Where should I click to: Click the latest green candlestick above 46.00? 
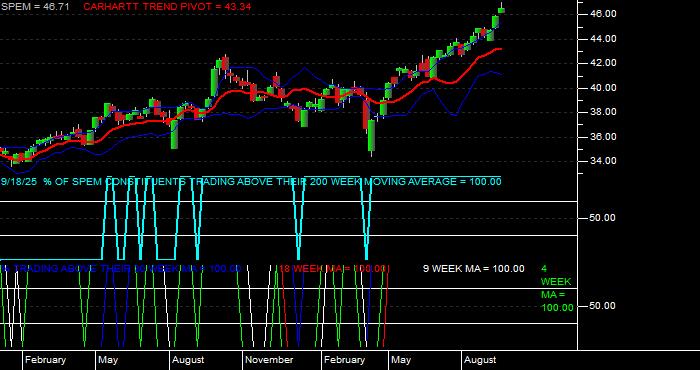pyautogui.click(x=501, y=9)
